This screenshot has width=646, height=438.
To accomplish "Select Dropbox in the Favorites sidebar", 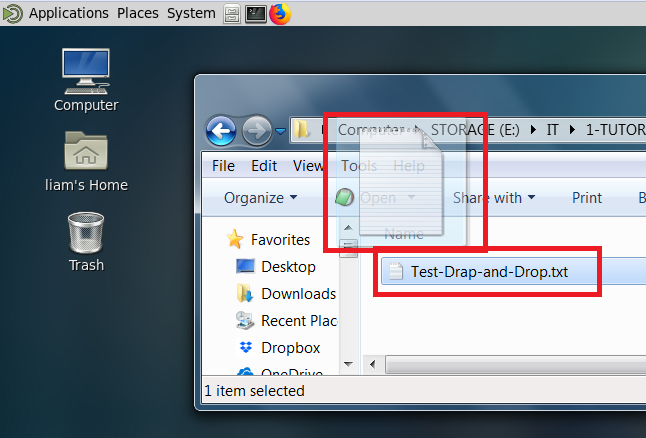I will (290, 347).
